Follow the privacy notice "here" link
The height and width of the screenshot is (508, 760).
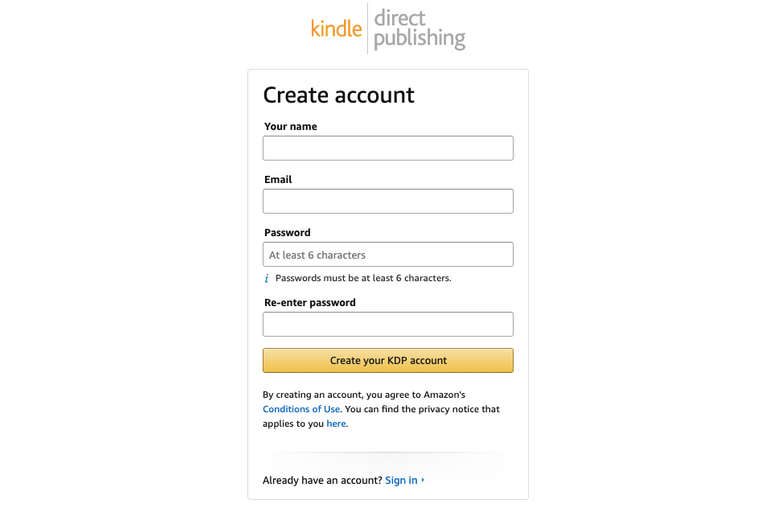tap(336, 424)
